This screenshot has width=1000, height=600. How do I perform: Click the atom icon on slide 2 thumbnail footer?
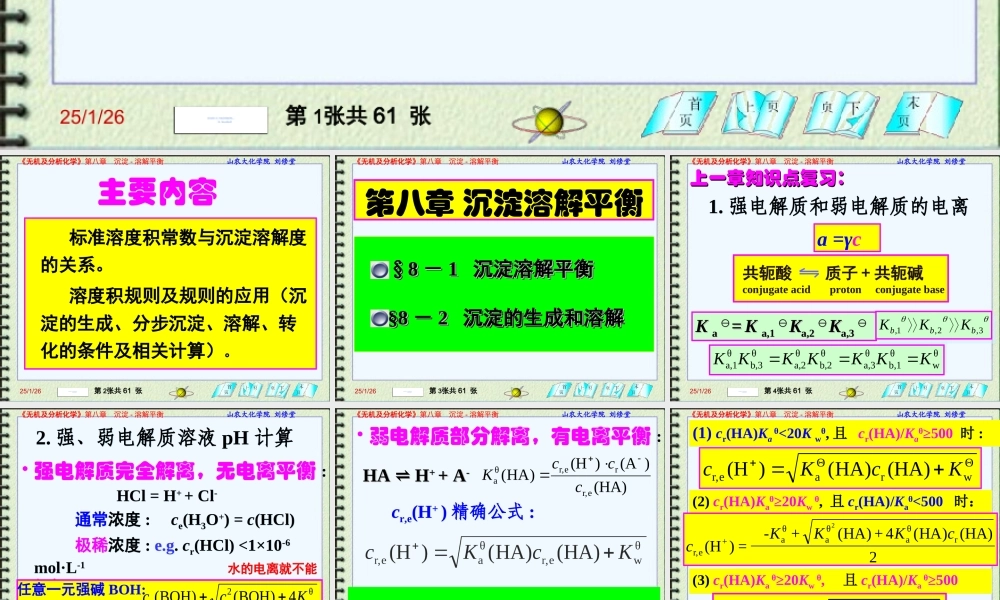click(x=181, y=390)
